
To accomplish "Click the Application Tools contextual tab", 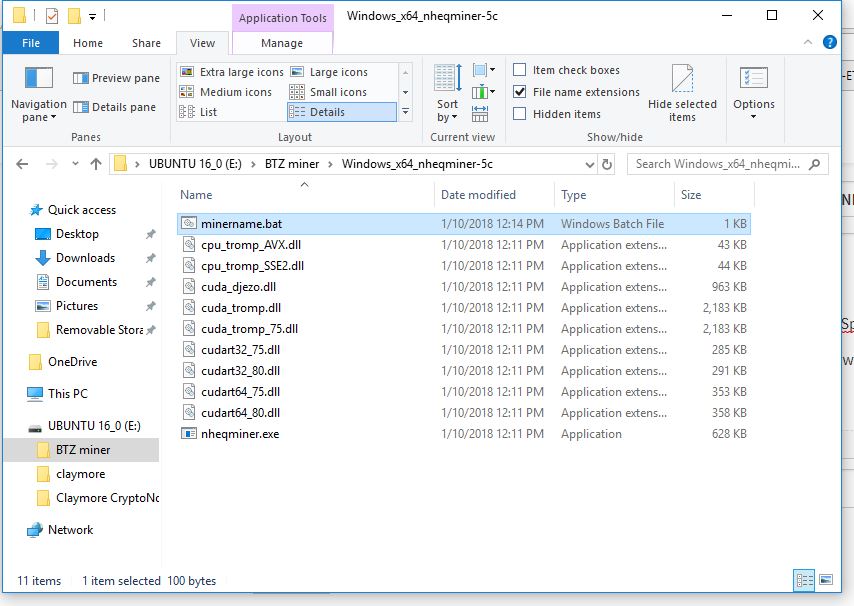I will point(283,18).
